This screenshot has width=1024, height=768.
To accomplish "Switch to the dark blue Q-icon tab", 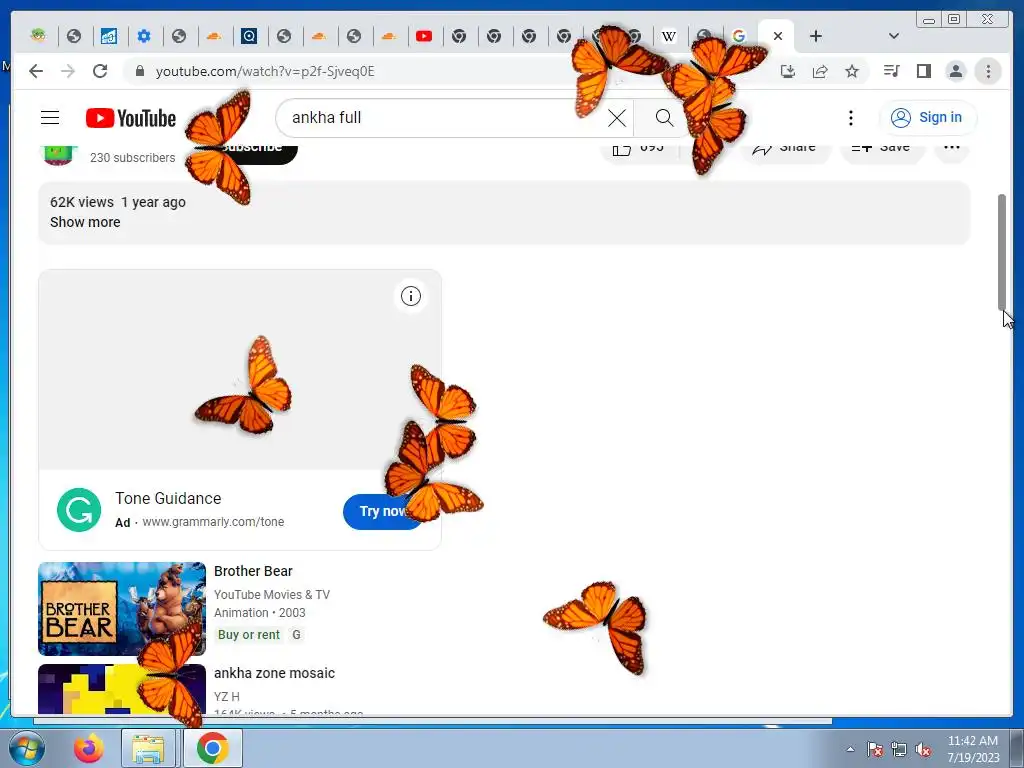I will 249,36.
